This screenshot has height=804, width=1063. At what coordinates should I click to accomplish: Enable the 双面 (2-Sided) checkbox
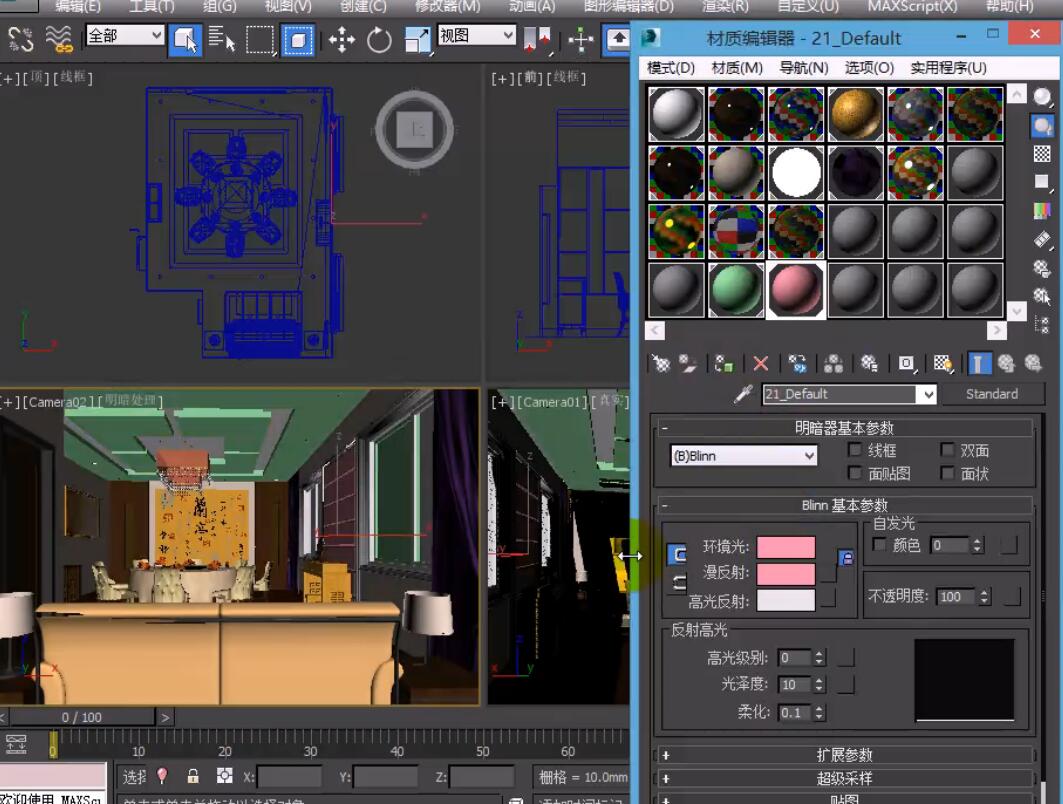[x=948, y=451]
